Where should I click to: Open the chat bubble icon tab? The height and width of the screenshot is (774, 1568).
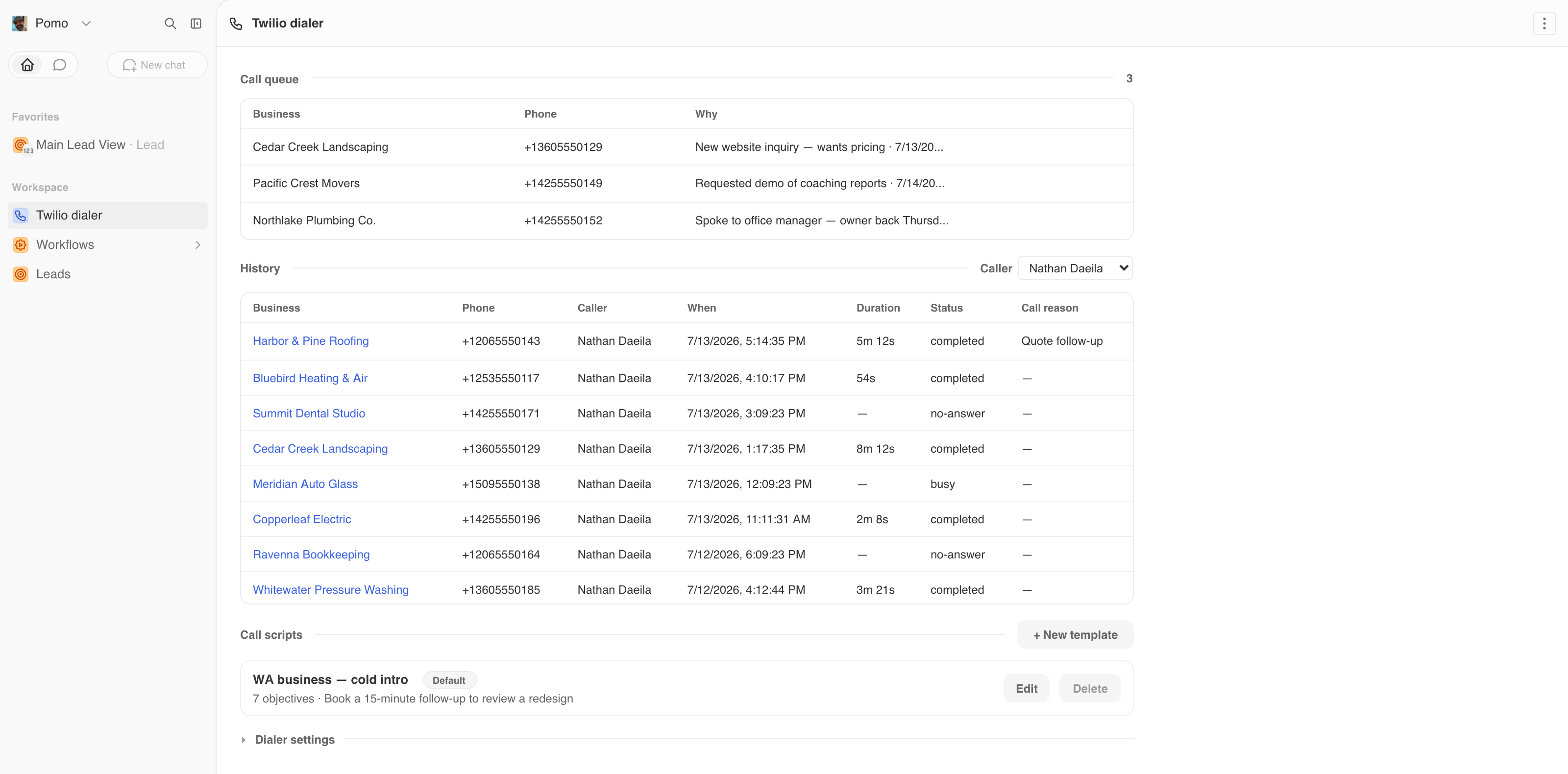(60, 65)
